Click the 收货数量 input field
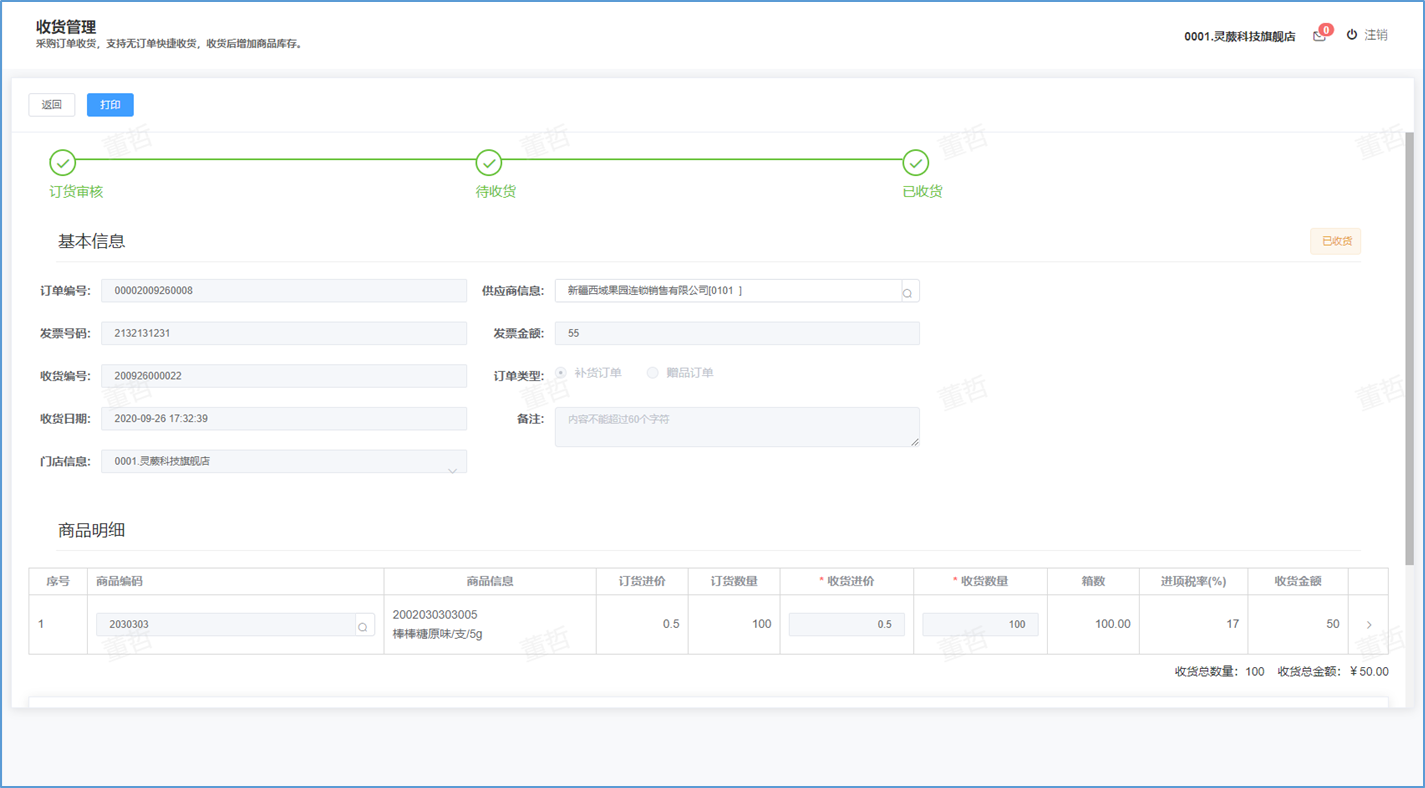The width and height of the screenshot is (1425, 788). [x=980, y=625]
